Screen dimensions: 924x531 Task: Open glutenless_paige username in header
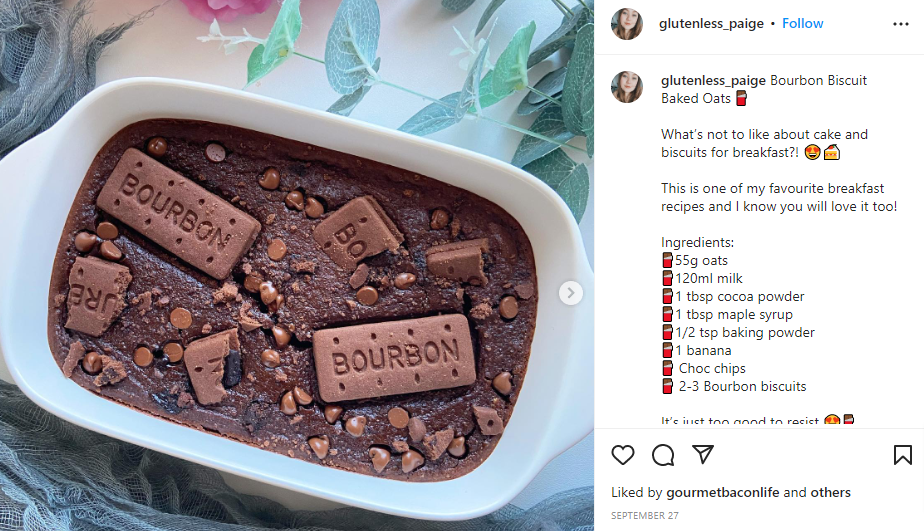711,24
